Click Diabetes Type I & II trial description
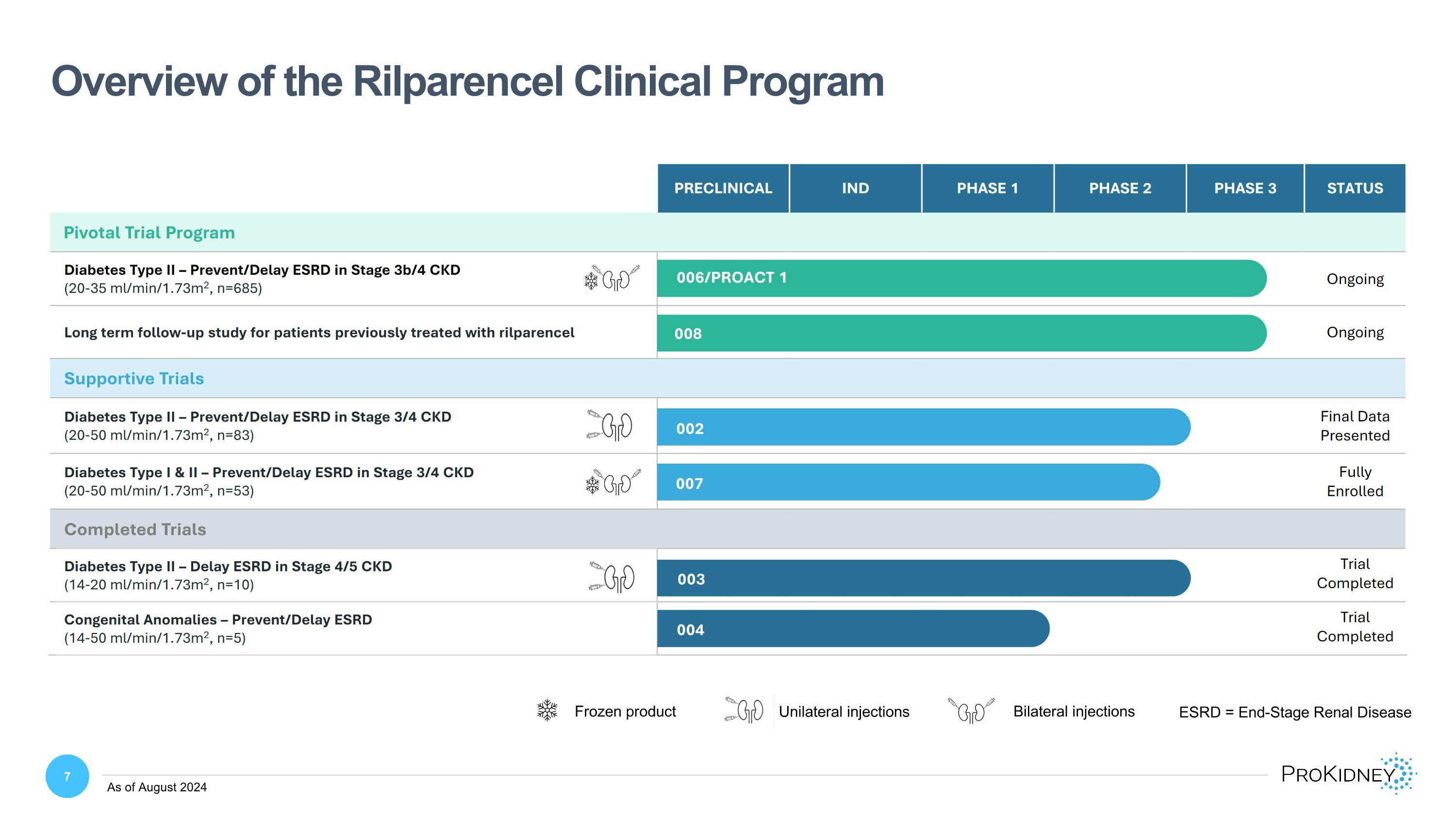Screen dimensions: 1456x819 269,472
